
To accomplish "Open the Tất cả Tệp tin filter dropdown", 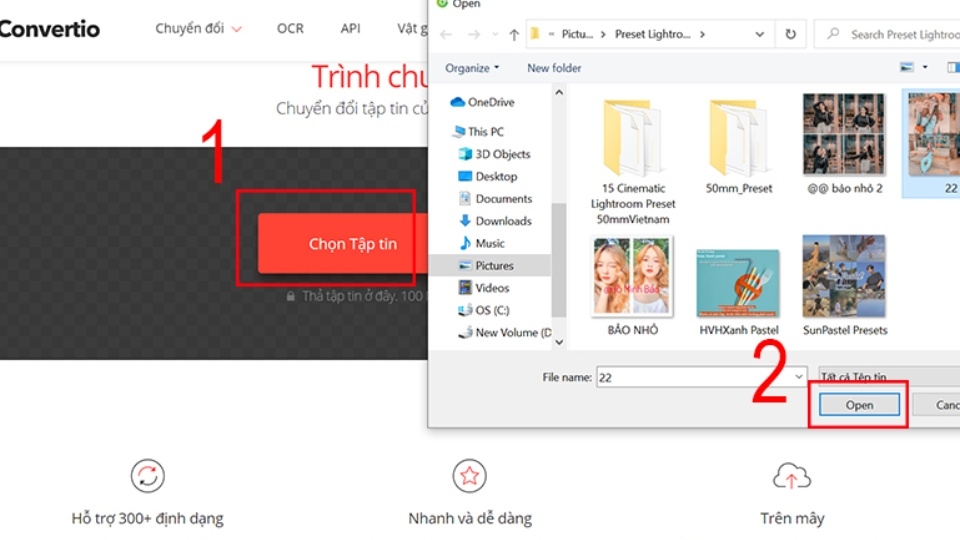I will tap(889, 376).
